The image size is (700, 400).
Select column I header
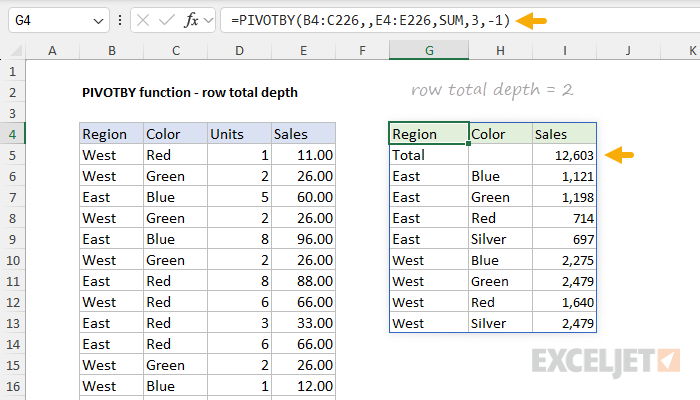(564, 51)
